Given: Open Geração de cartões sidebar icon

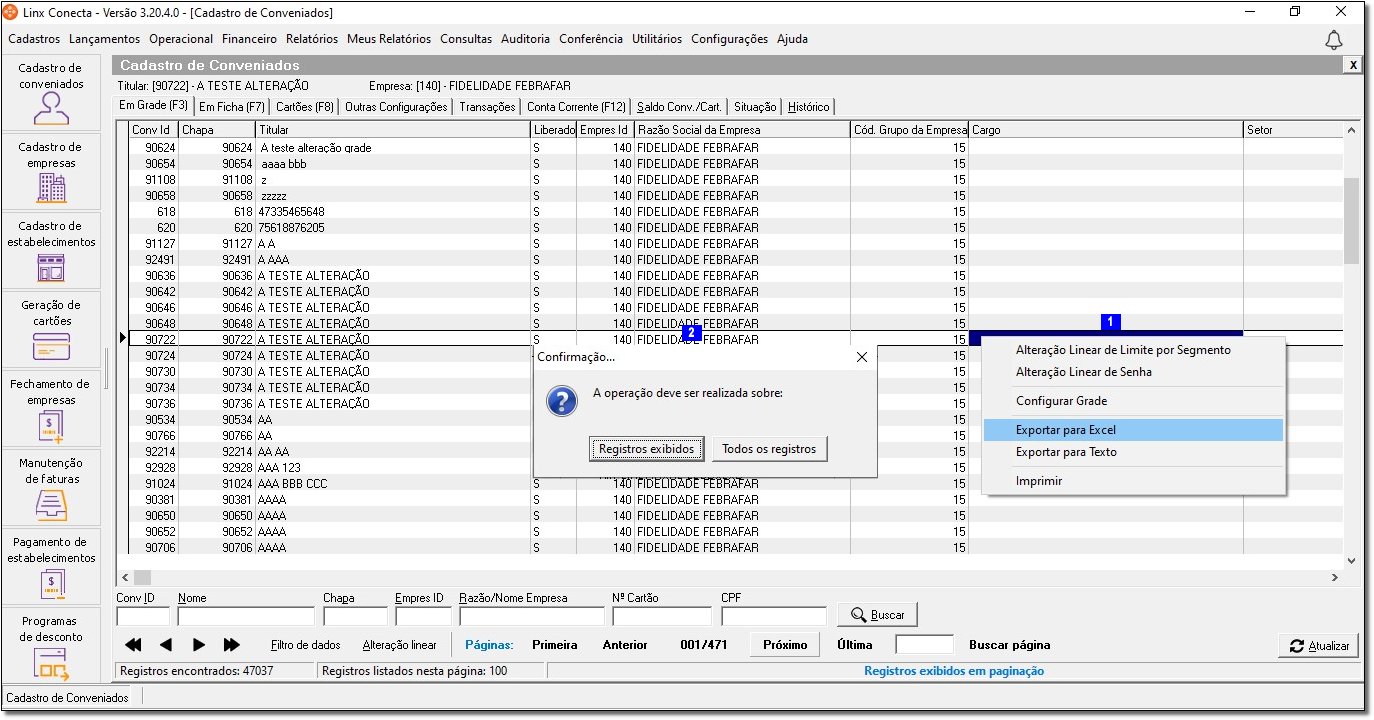Looking at the screenshot, I should [x=51, y=345].
